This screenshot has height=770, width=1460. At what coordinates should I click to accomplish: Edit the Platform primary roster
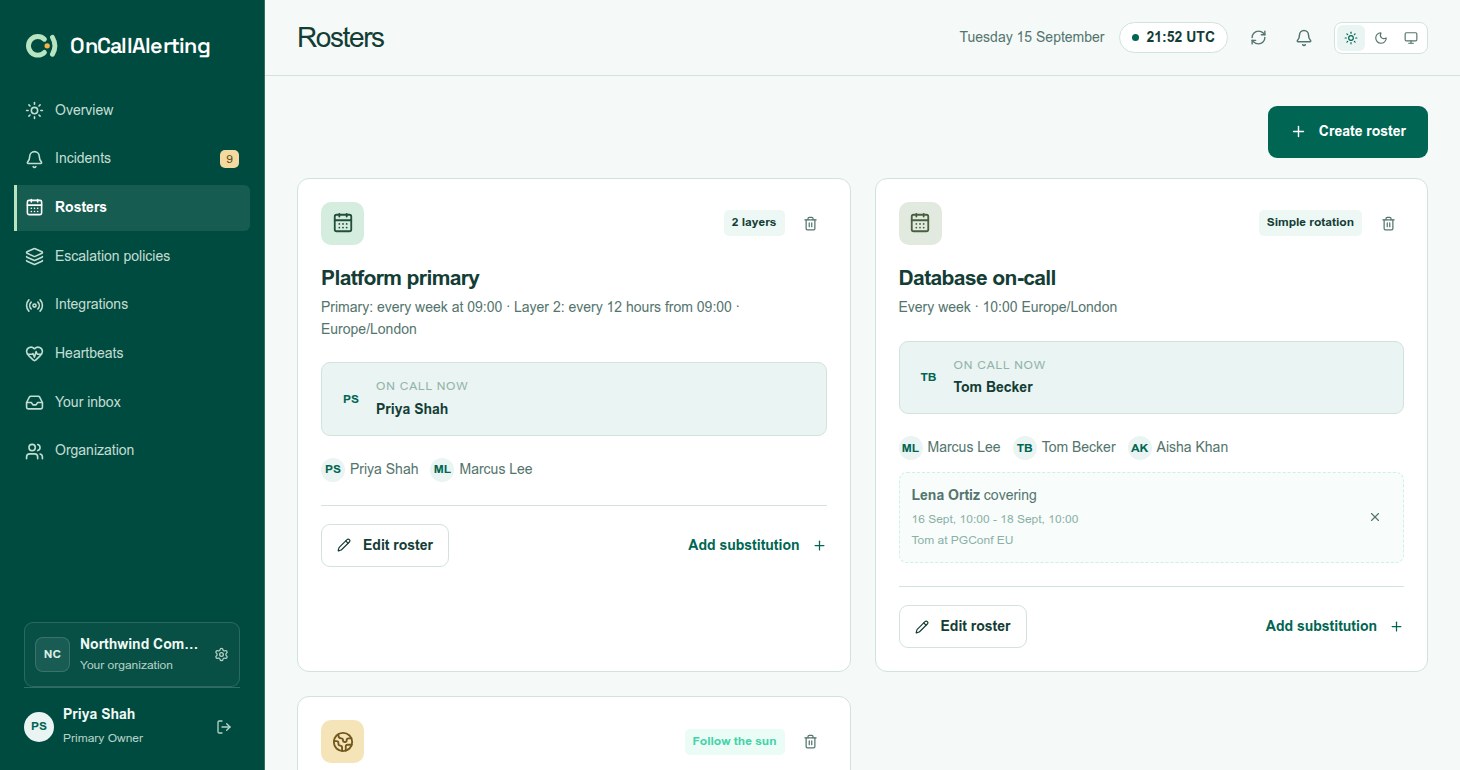[385, 545]
